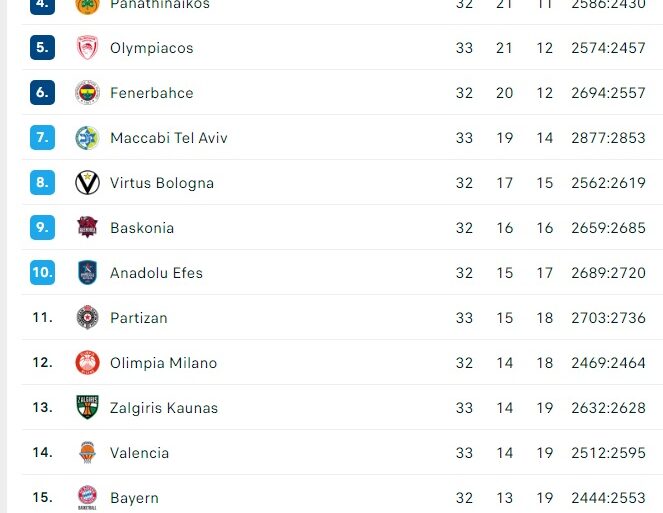Image resolution: width=663 pixels, height=513 pixels.
Task: Click the Anadolu Efes logo
Action: 88,273
